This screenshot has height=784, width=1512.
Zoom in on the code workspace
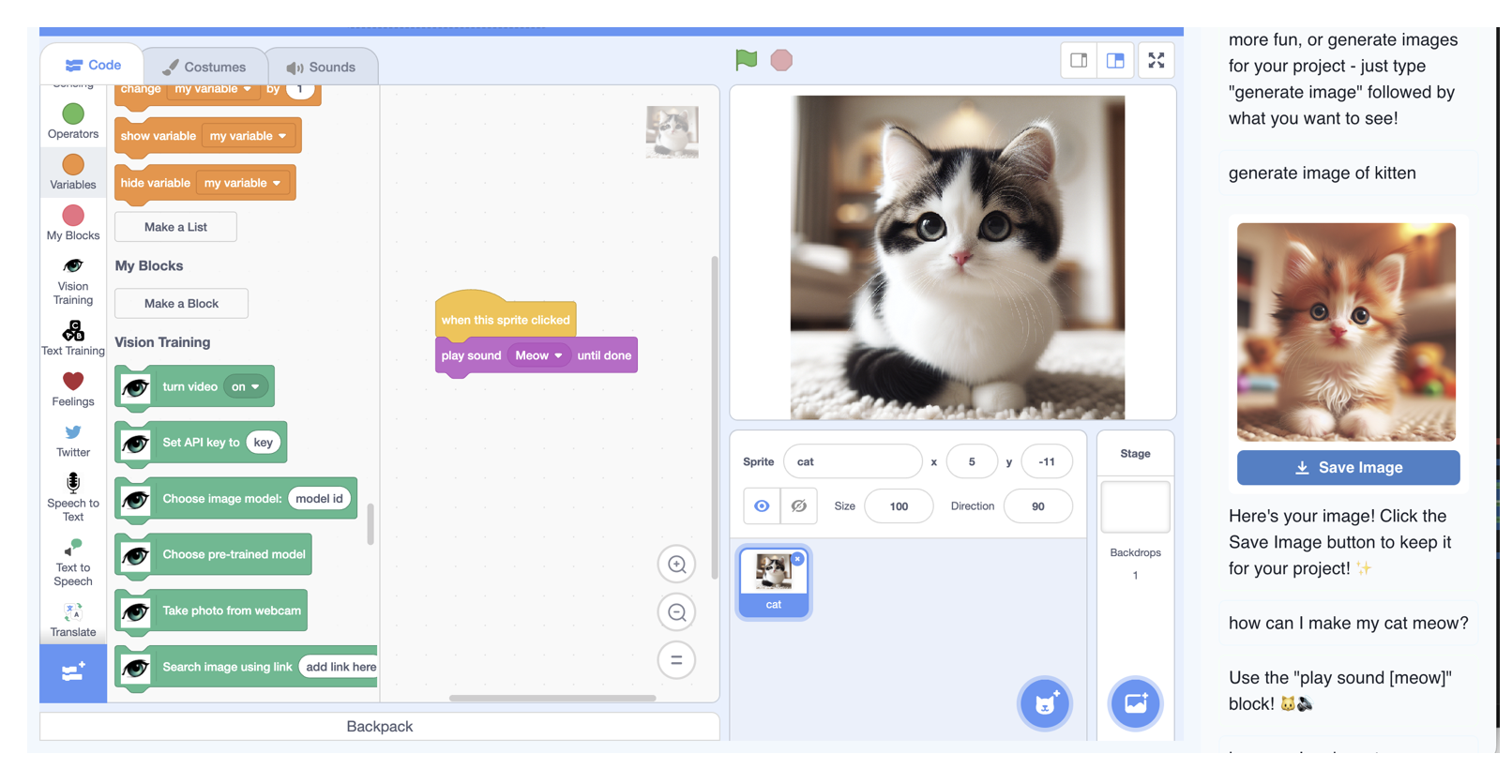click(676, 565)
